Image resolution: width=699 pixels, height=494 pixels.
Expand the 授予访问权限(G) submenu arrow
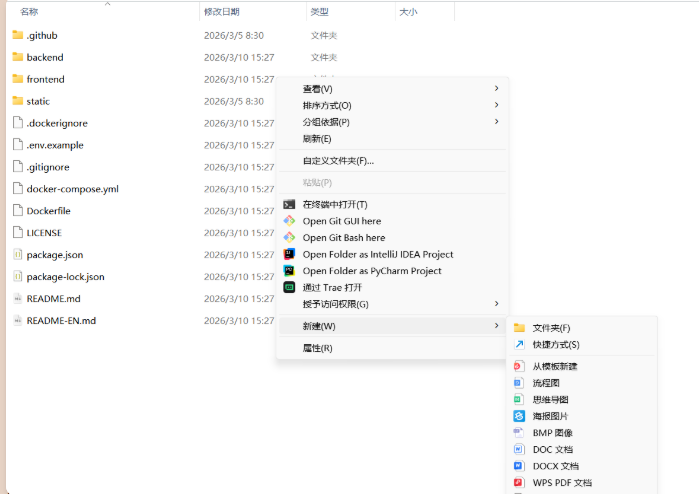click(496, 304)
